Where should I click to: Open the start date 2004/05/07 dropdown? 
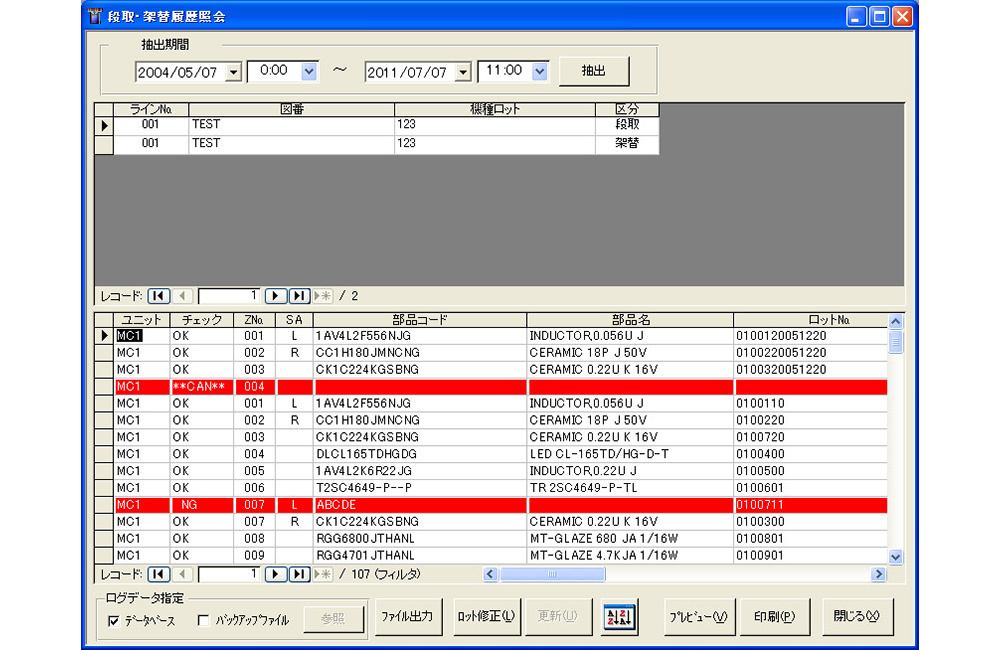[x=234, y=72]
